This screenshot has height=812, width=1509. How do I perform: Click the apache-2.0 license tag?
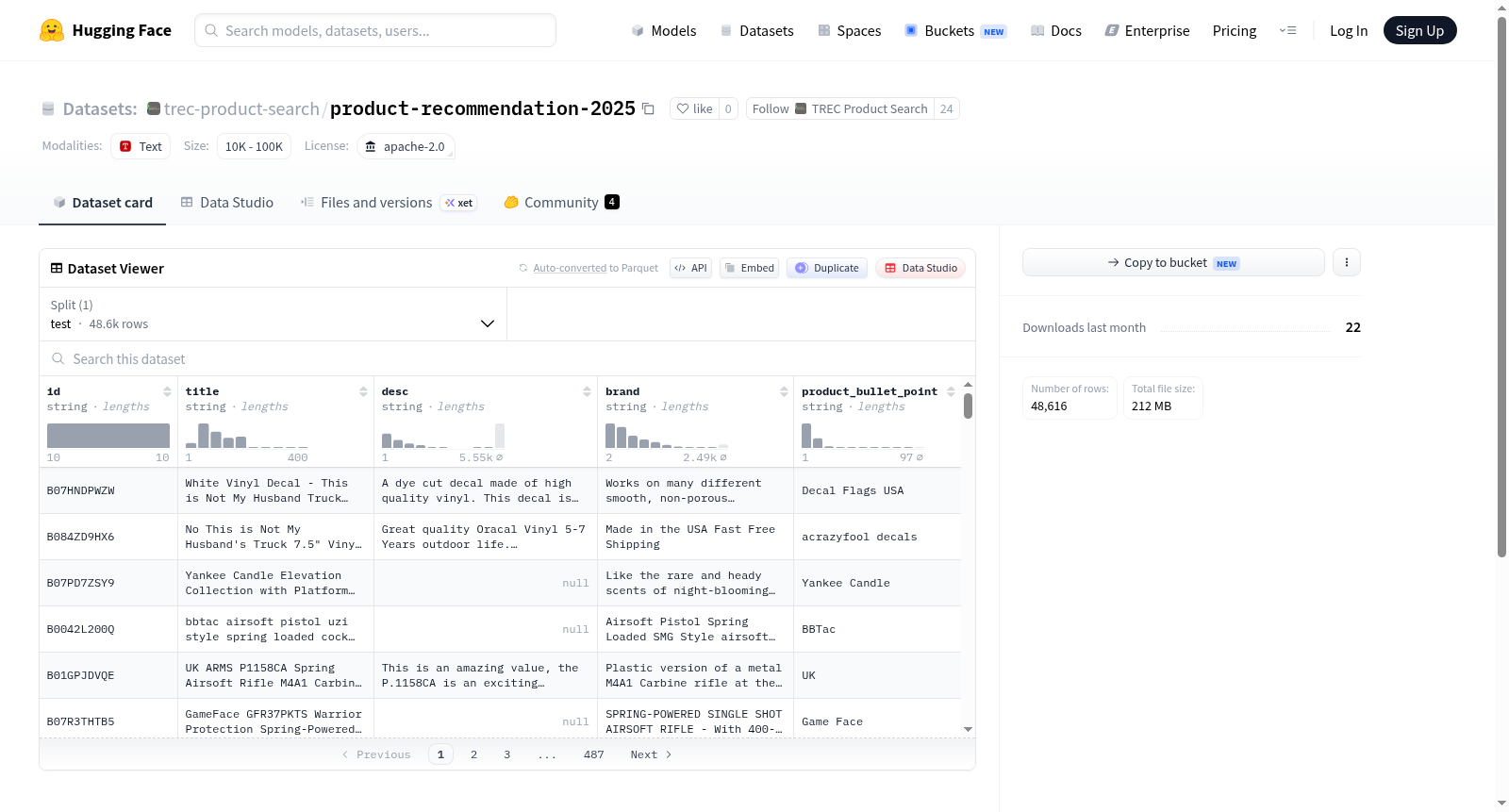pos(406,146)
